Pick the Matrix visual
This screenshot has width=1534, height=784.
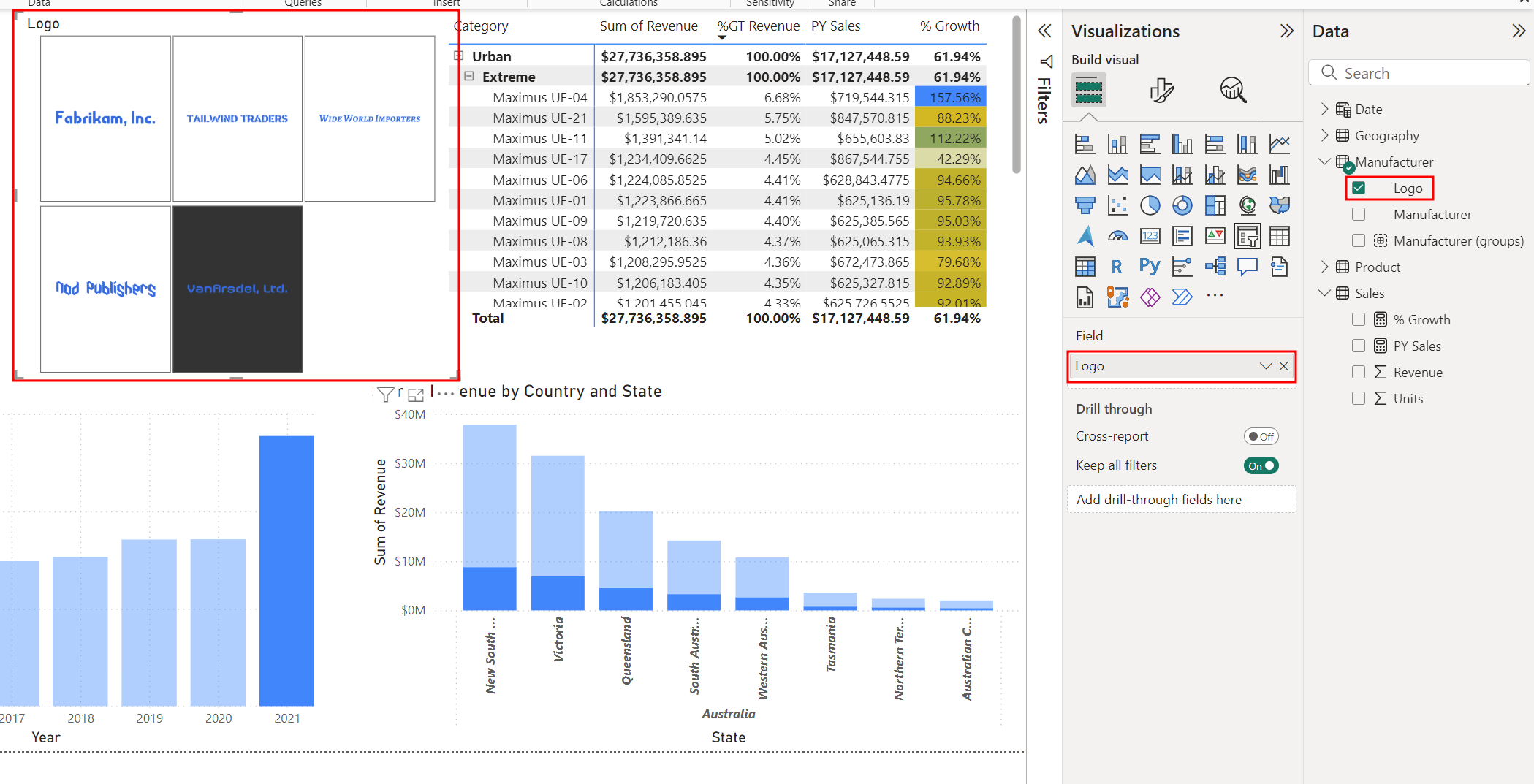point(1085,267)
